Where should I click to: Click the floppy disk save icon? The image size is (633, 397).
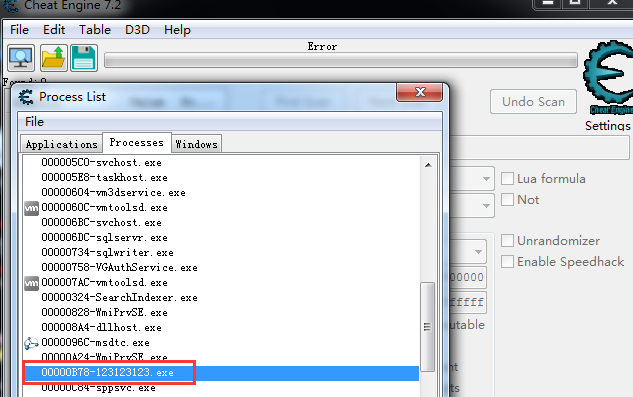tap(84, 58)
